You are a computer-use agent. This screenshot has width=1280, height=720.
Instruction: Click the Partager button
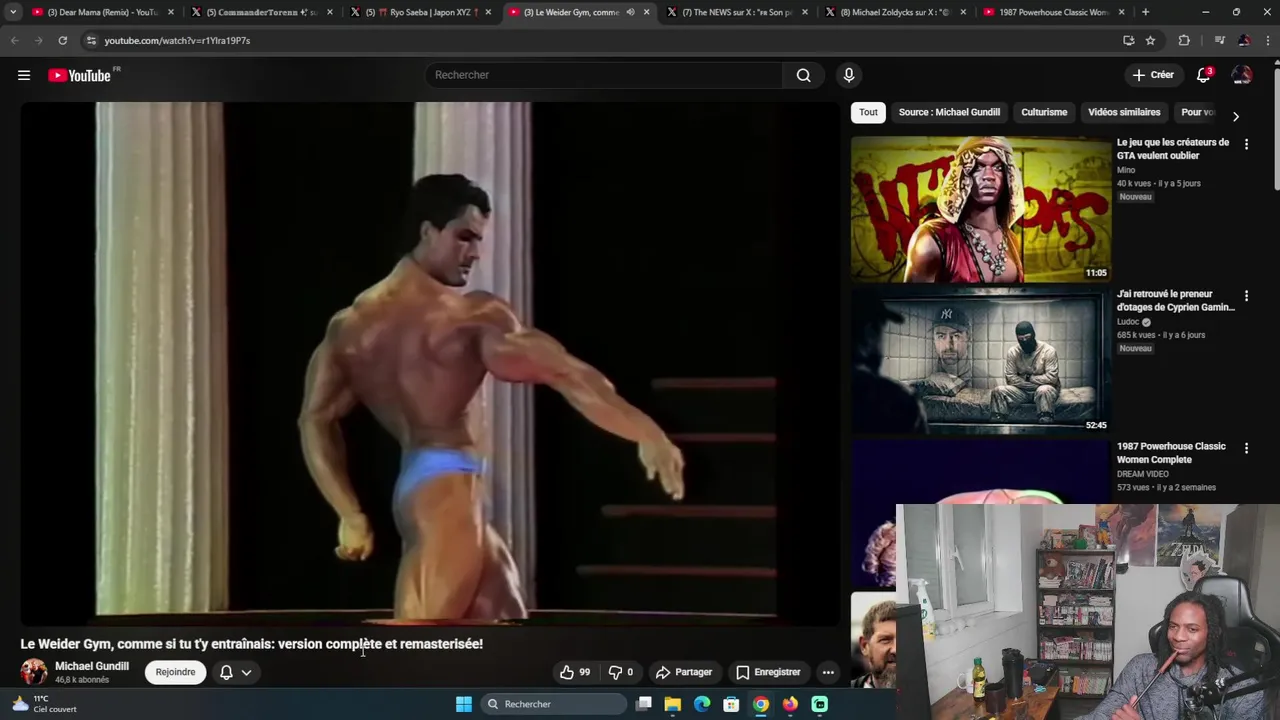pos(684,672)
